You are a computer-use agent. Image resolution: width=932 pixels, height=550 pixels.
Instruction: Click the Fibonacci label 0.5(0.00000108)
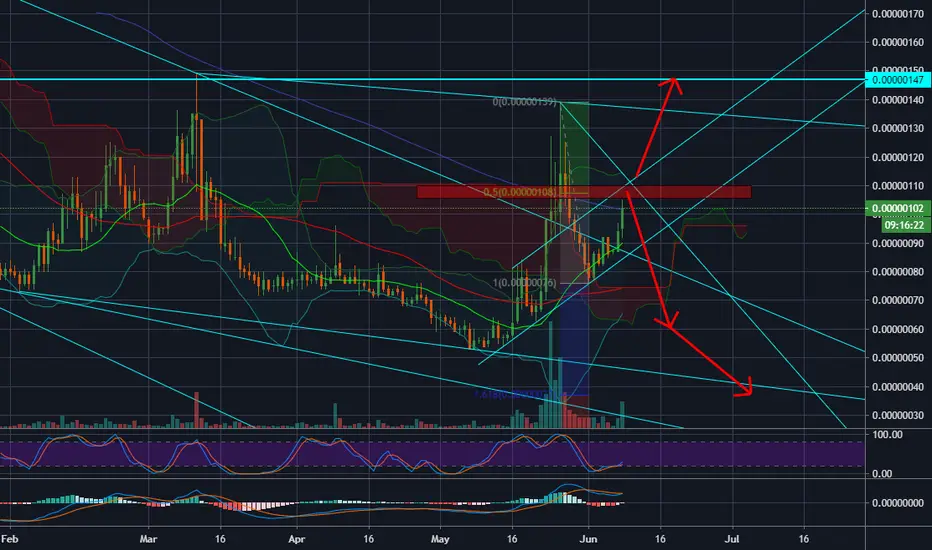click(519, 192)
